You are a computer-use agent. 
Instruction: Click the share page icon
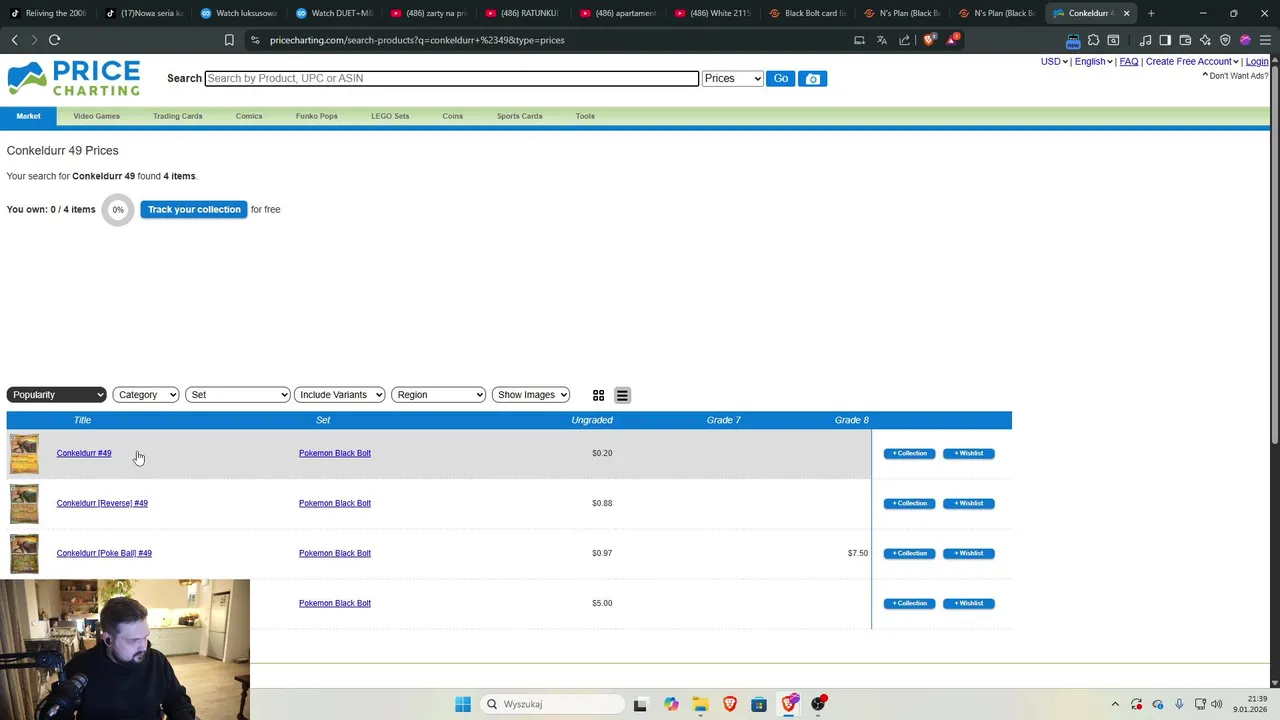[904, 40]
